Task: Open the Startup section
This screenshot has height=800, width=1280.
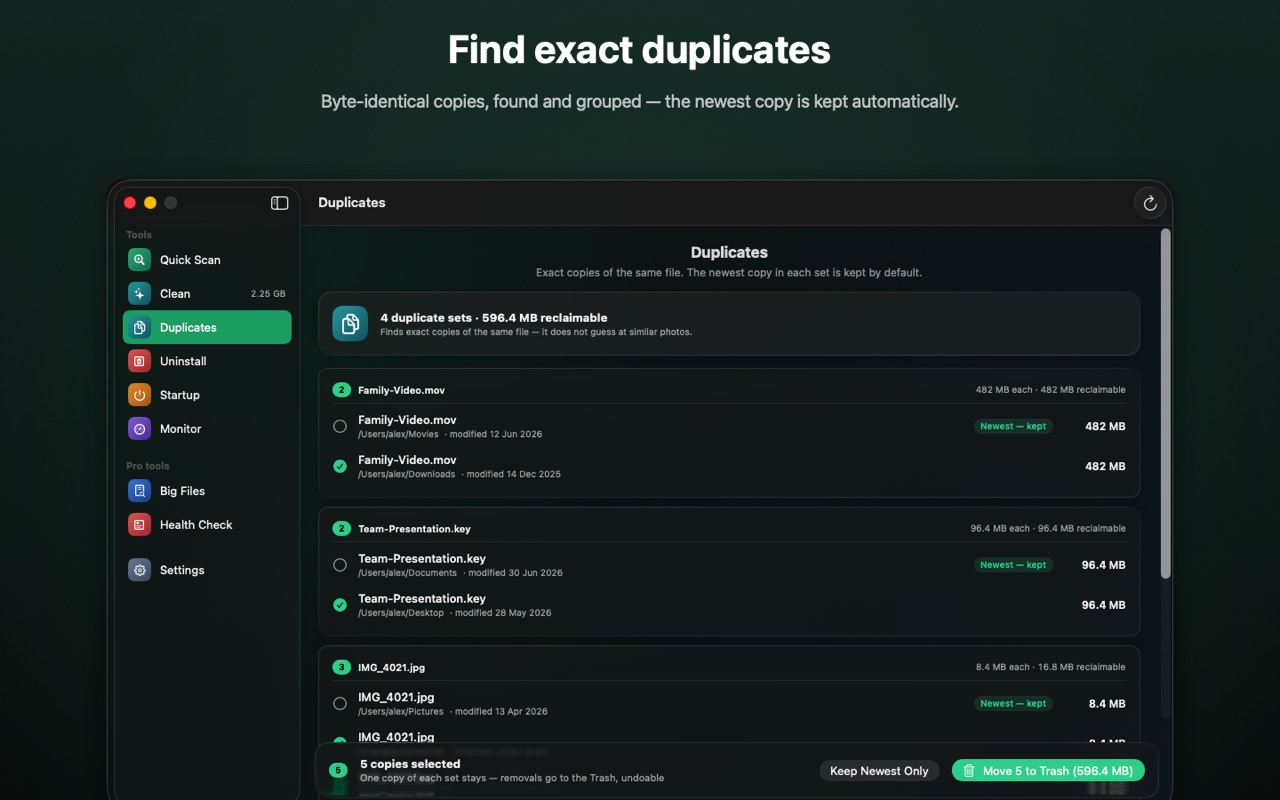Action: tap(207, 395)
